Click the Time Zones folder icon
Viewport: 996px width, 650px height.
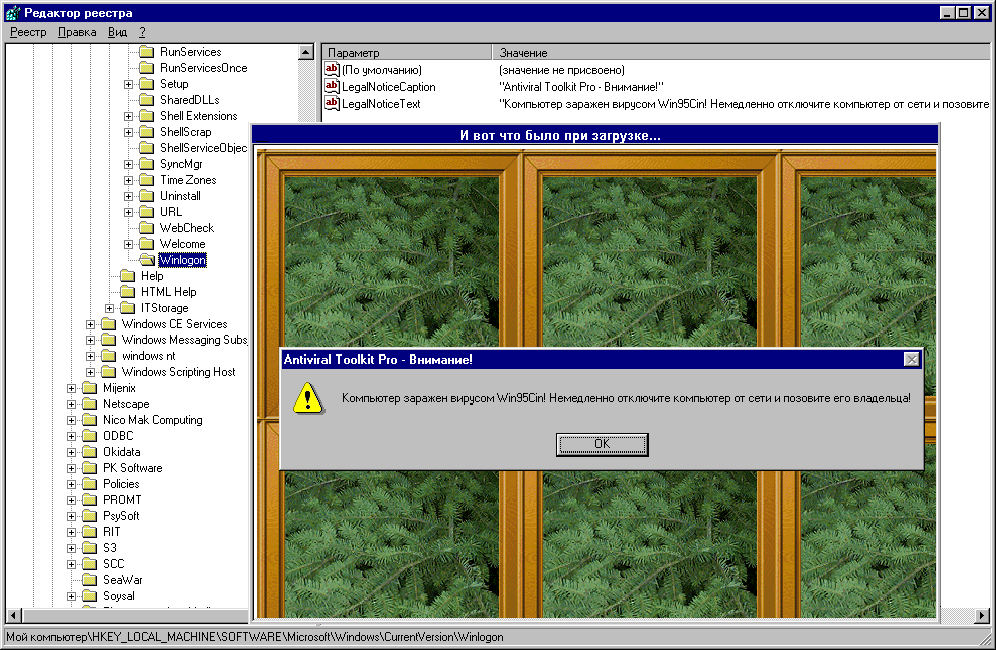[x=147, y=180]
